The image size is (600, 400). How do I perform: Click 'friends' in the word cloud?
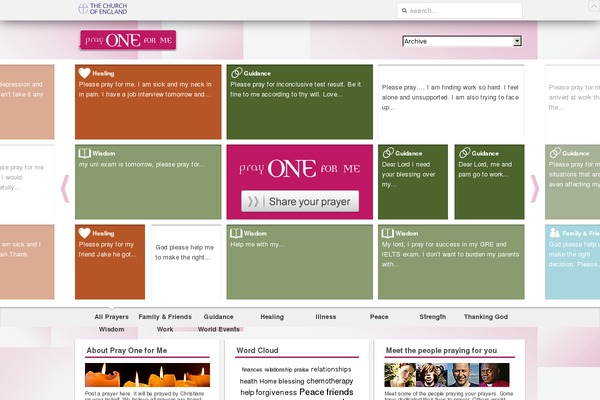pos(340,392)
